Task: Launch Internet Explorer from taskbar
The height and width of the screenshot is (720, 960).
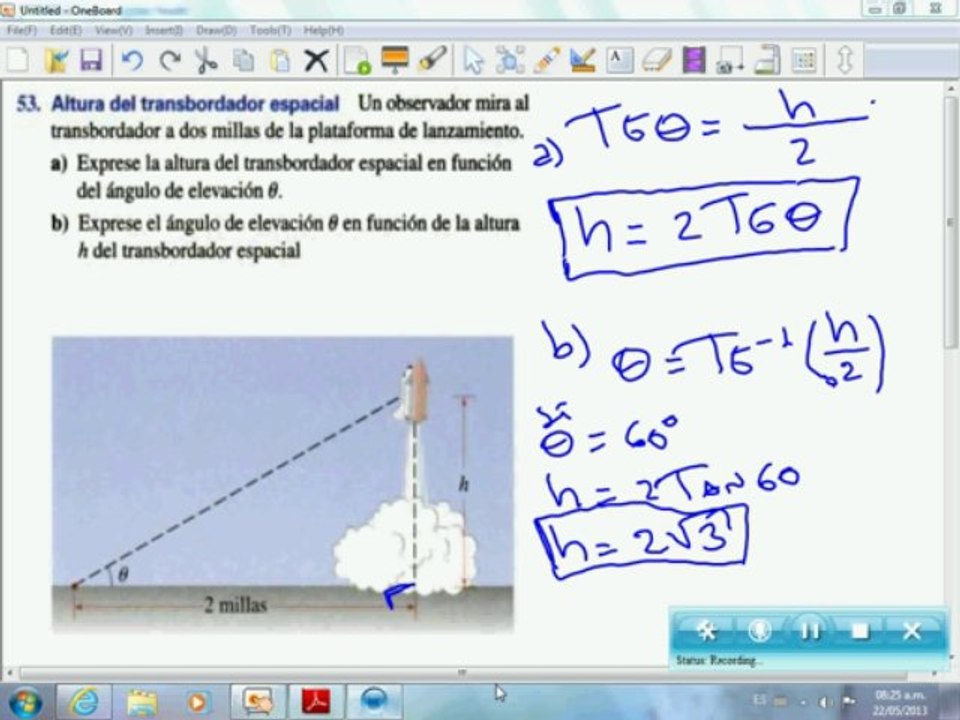Action: (84, 702)
